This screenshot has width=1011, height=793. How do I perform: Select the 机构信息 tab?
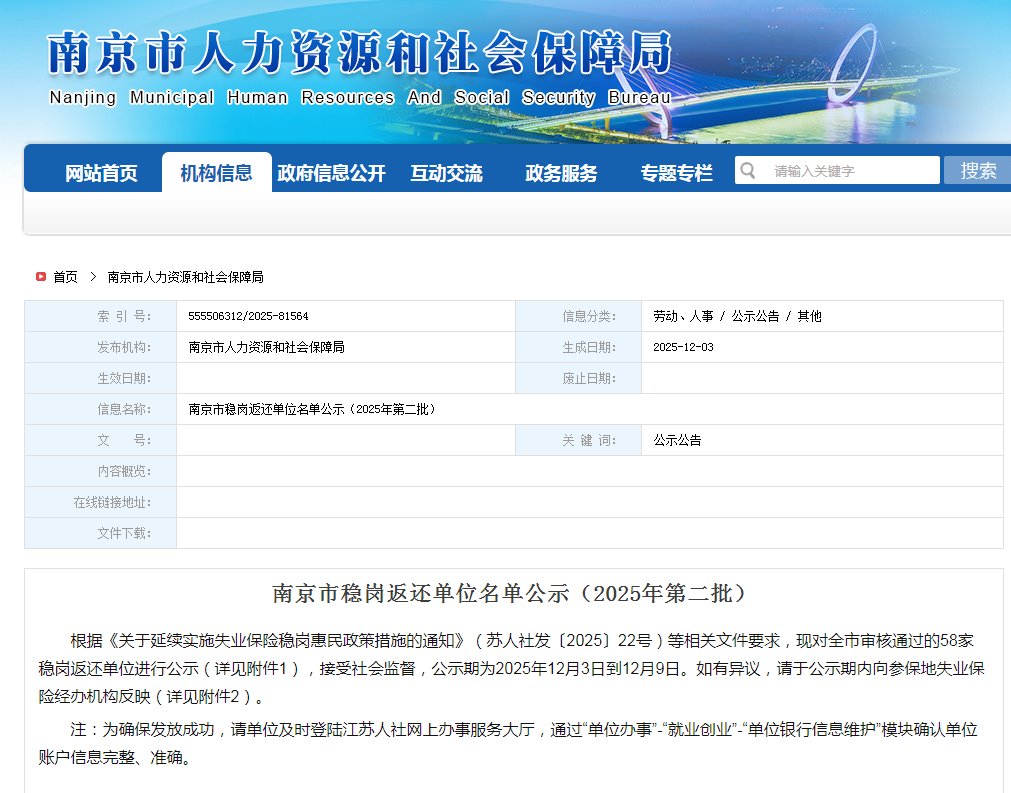(x=216, y=171)
